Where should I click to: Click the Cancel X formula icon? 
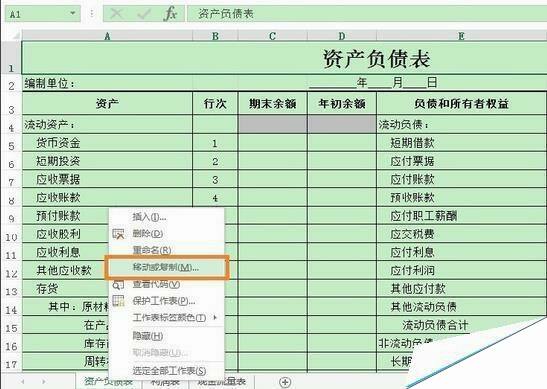click(117, 14)
